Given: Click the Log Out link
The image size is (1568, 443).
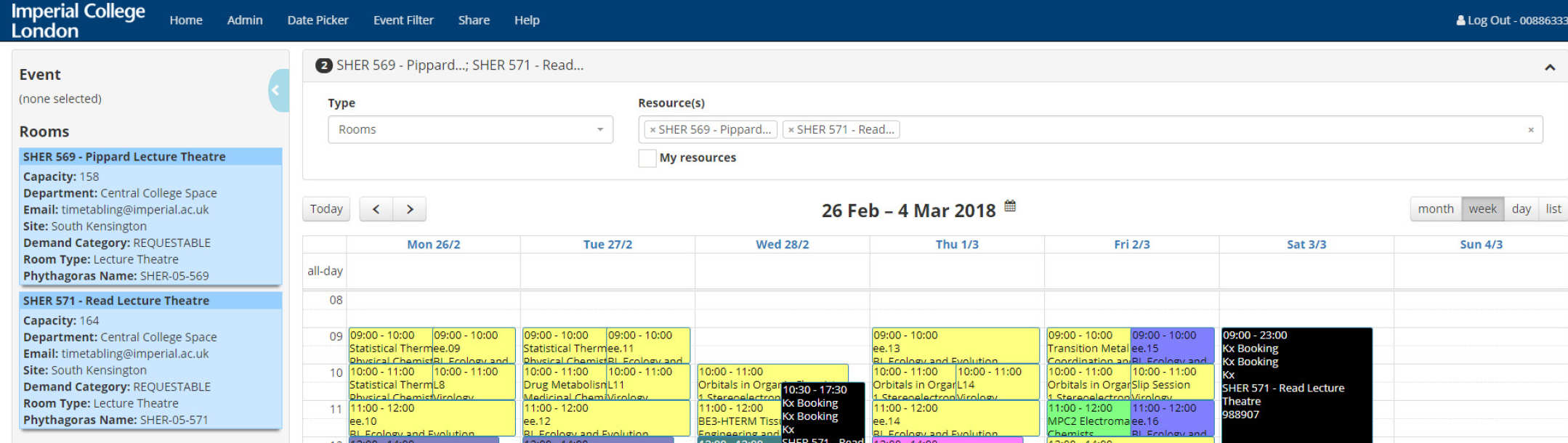Looking at the screenshot, I should click(1510, 20).
